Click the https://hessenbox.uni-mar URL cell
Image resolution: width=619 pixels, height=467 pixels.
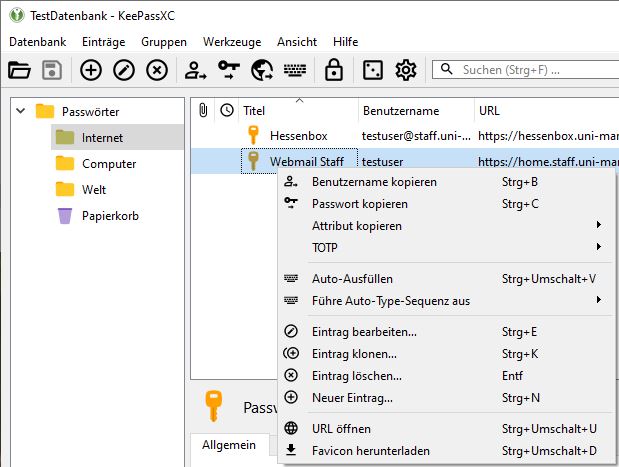(548, 136)
